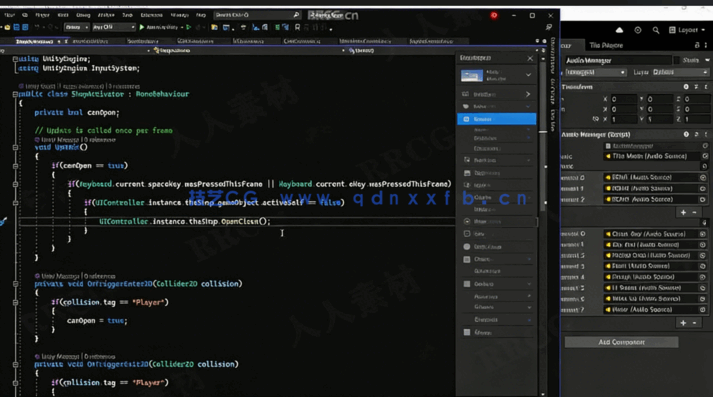Select the highlighted blue row in popup panel
Image resolution: width=713 pixels, height=397 pixels.
pyautogui.click(x=497, y=119)
